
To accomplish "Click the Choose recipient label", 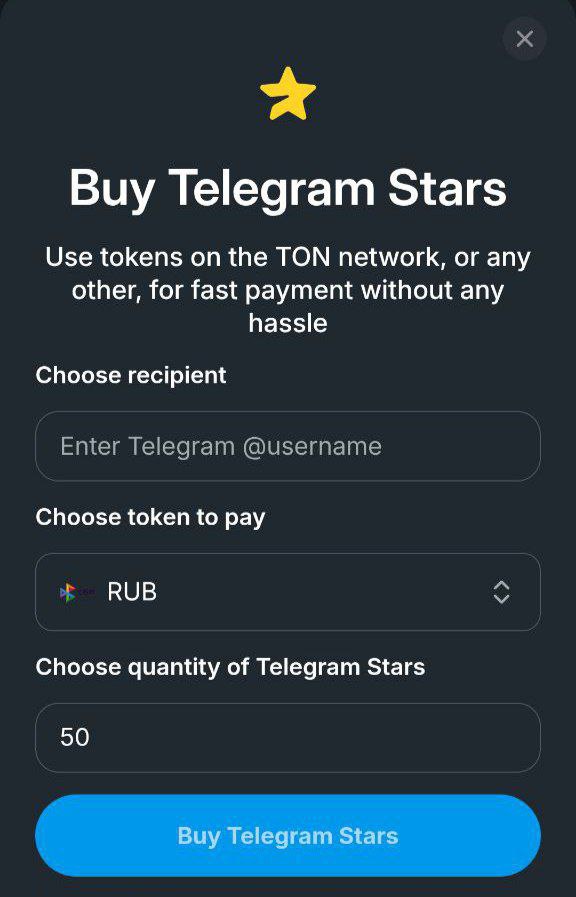I will click(131, 376).
